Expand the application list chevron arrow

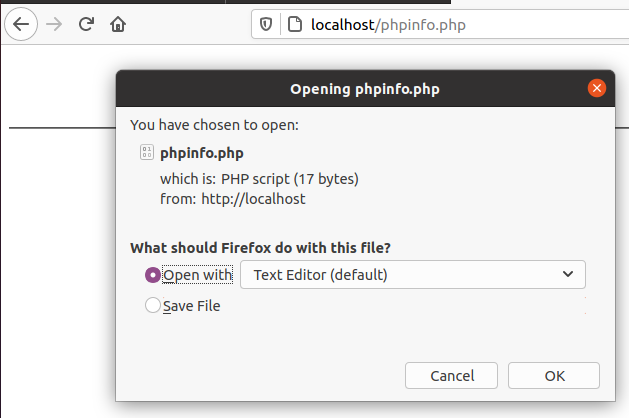coord(568,274)
